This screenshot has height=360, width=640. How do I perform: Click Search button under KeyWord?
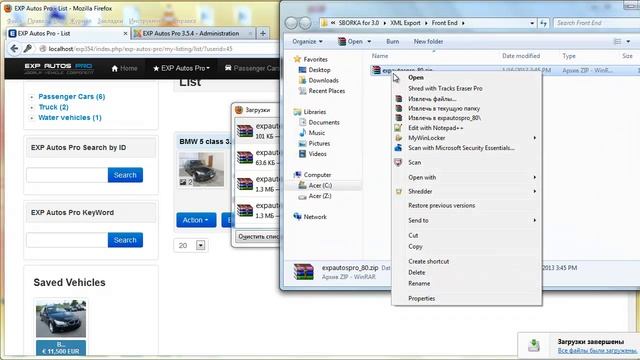coord(125,240)
